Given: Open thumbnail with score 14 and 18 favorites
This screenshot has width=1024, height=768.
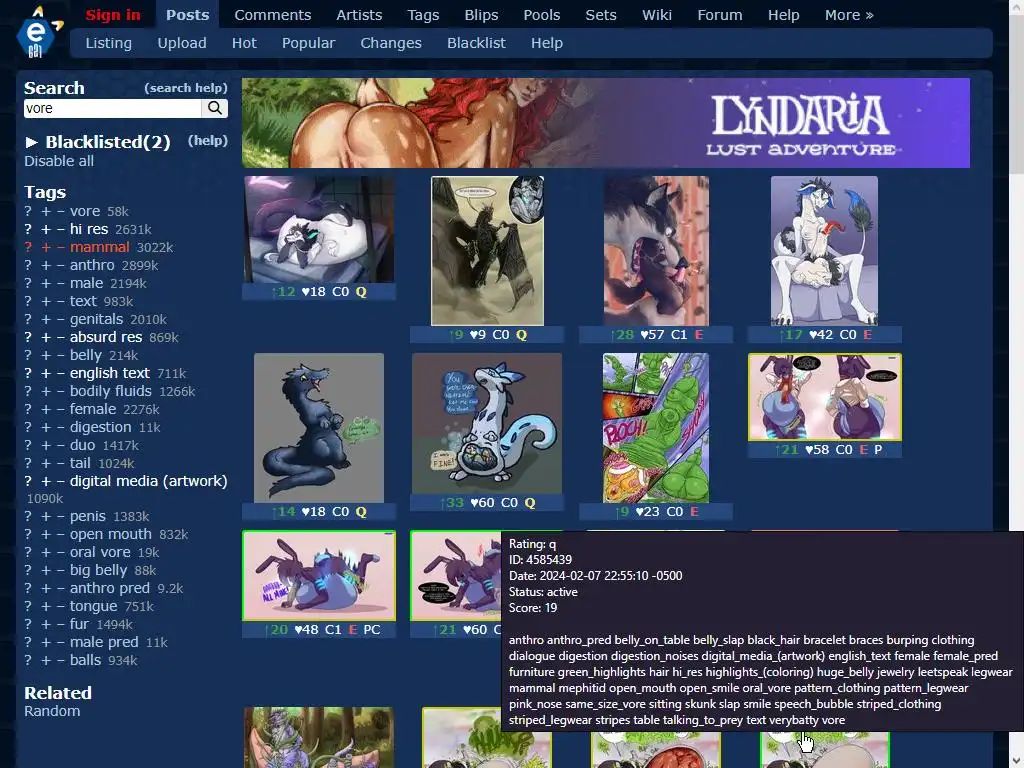Looking at the screenshot, I should point(319,428).
